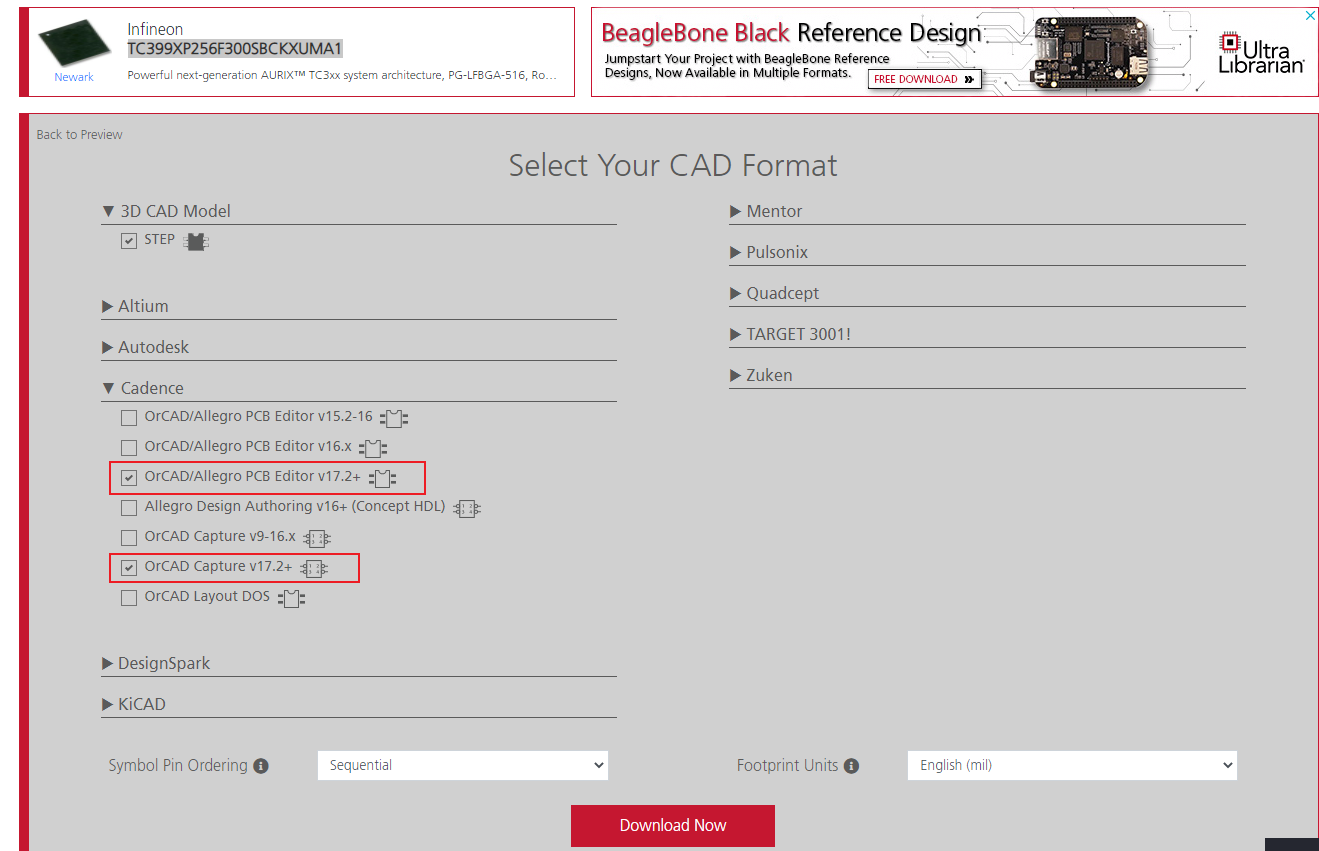Uncheck the STEP 3D model checkbox
This screenshot has height=851, width=1319.
coord(129,240)
